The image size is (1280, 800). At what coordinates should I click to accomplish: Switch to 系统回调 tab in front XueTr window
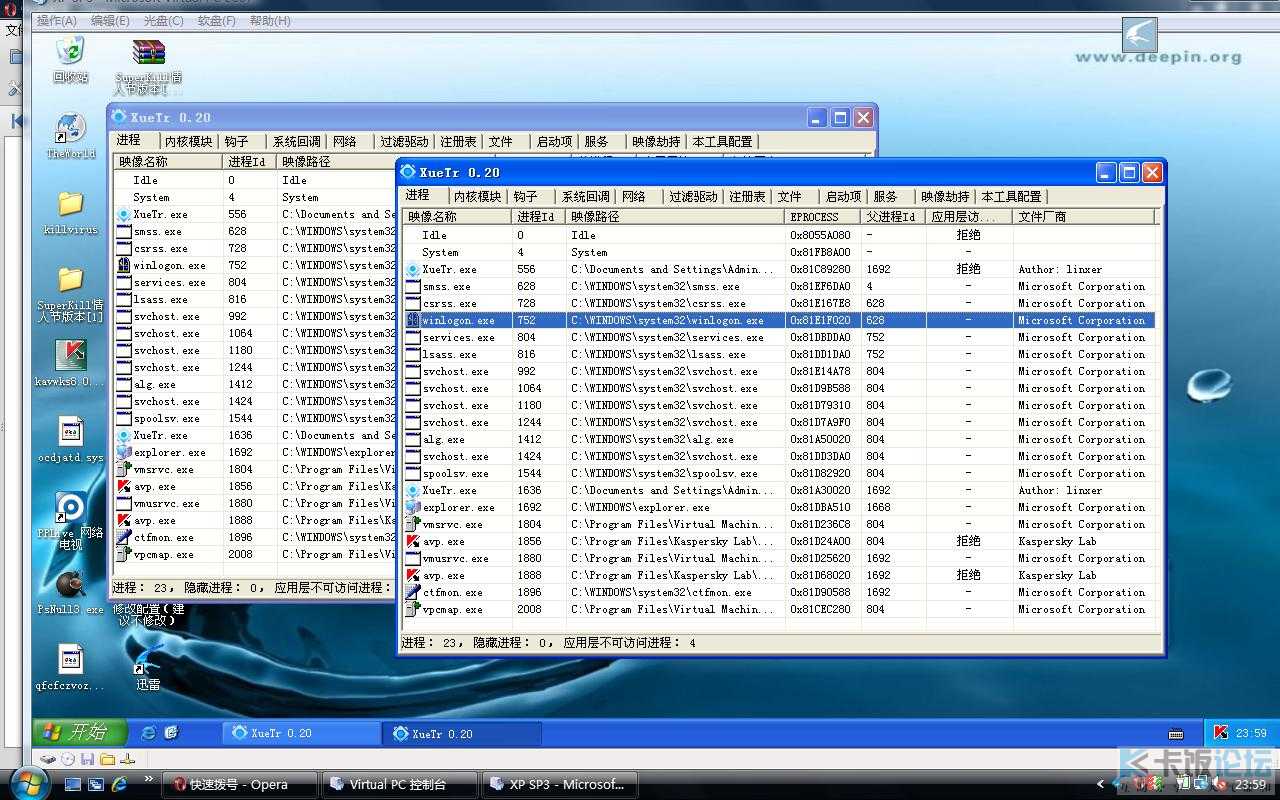click(x=585, y=196)
